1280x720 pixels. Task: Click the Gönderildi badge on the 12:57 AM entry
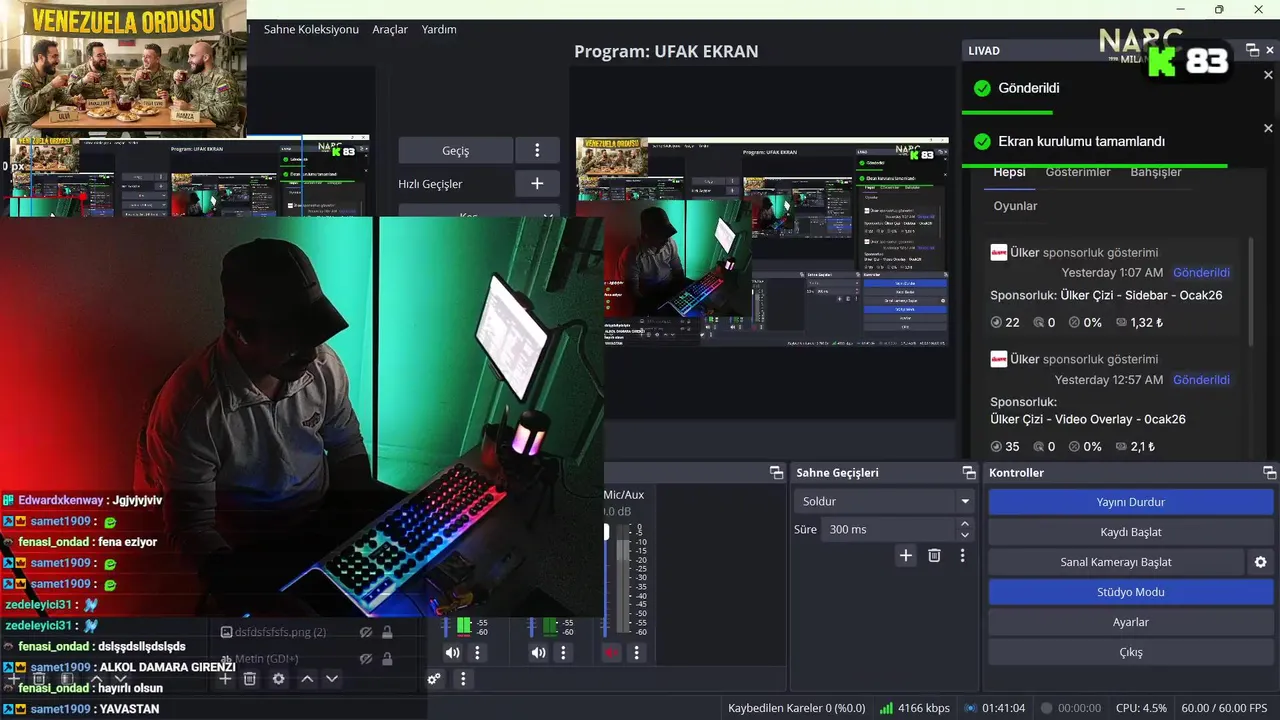pyautogui.click(x=1201, y=380)
